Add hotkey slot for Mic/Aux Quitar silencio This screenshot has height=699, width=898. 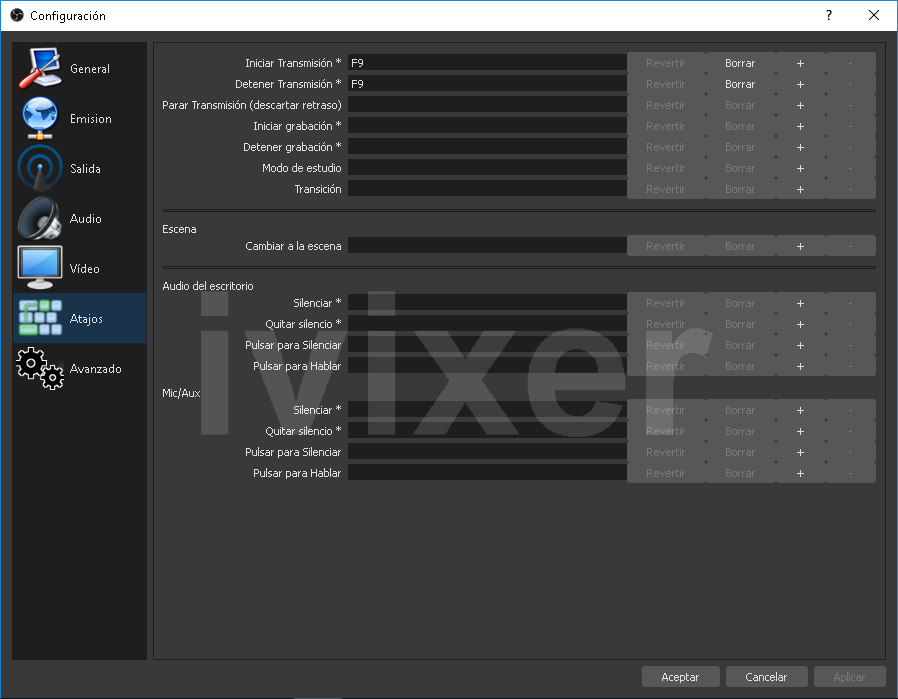click(801, 431)
